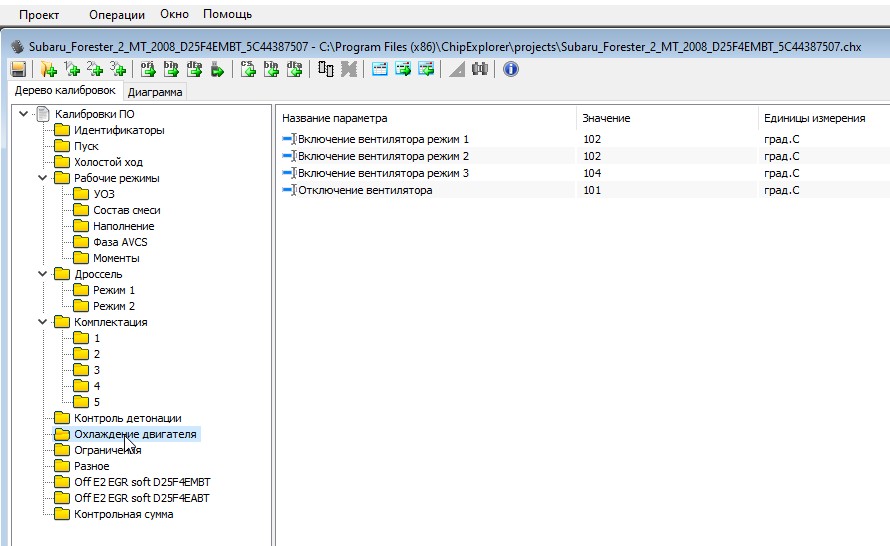Collapse the Рабочие режимы tree node

tap(42, 178)
